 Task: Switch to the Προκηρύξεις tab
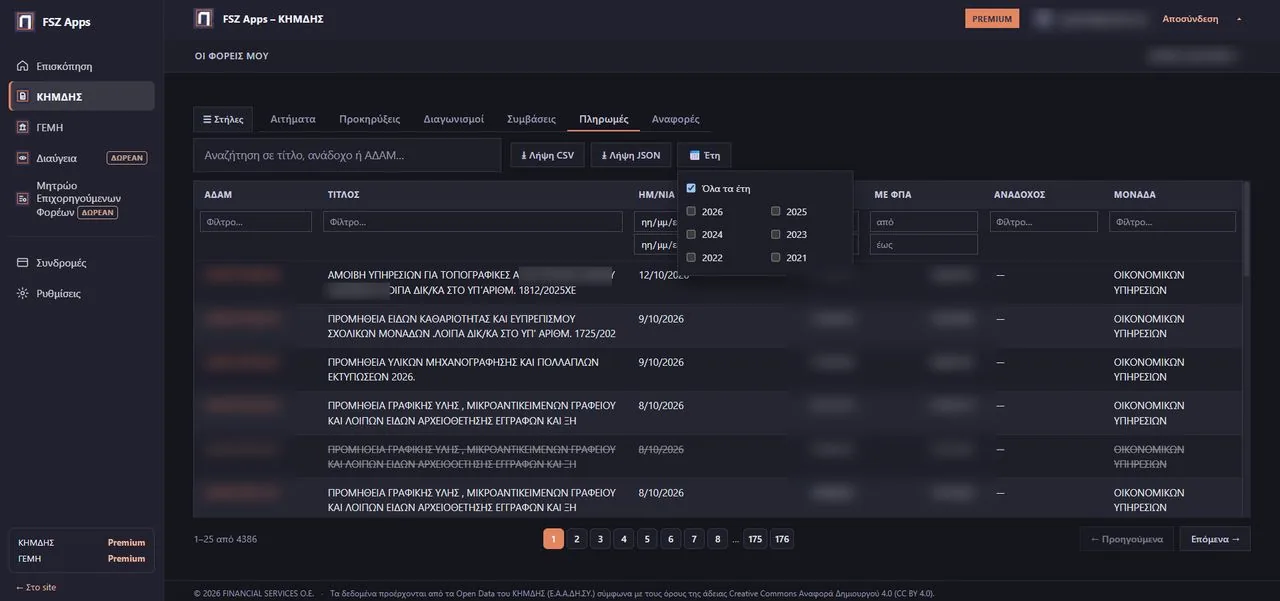[x=370, y=119]
